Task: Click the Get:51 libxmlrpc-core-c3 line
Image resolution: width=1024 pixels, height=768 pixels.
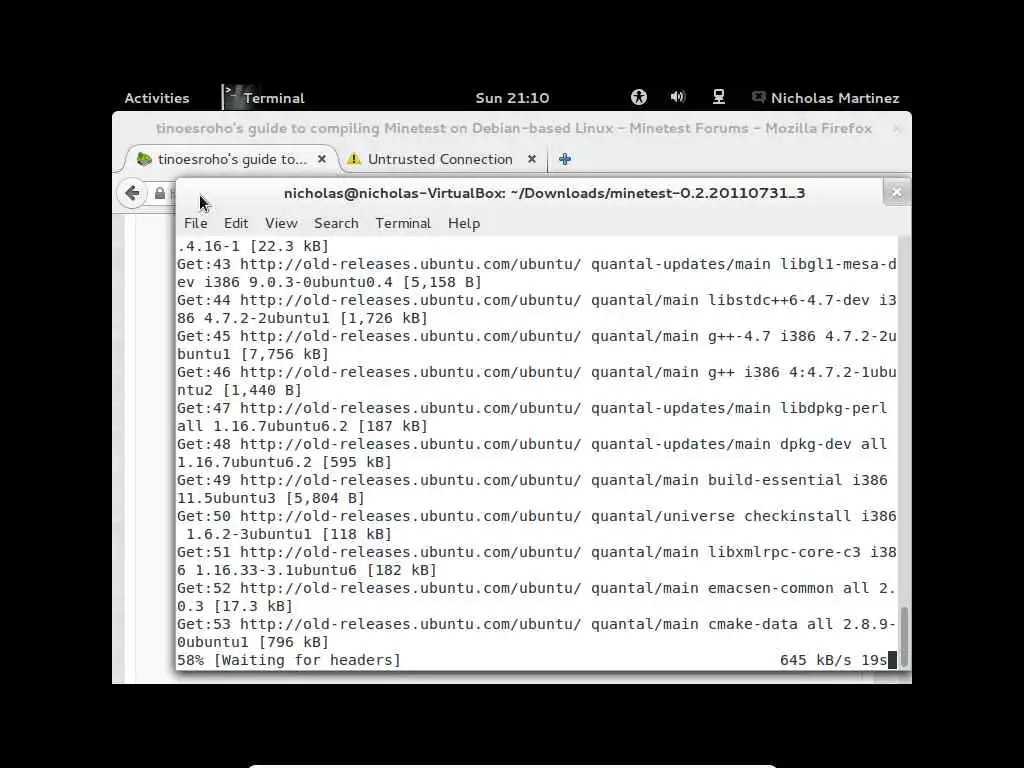Action: [536, 560]
